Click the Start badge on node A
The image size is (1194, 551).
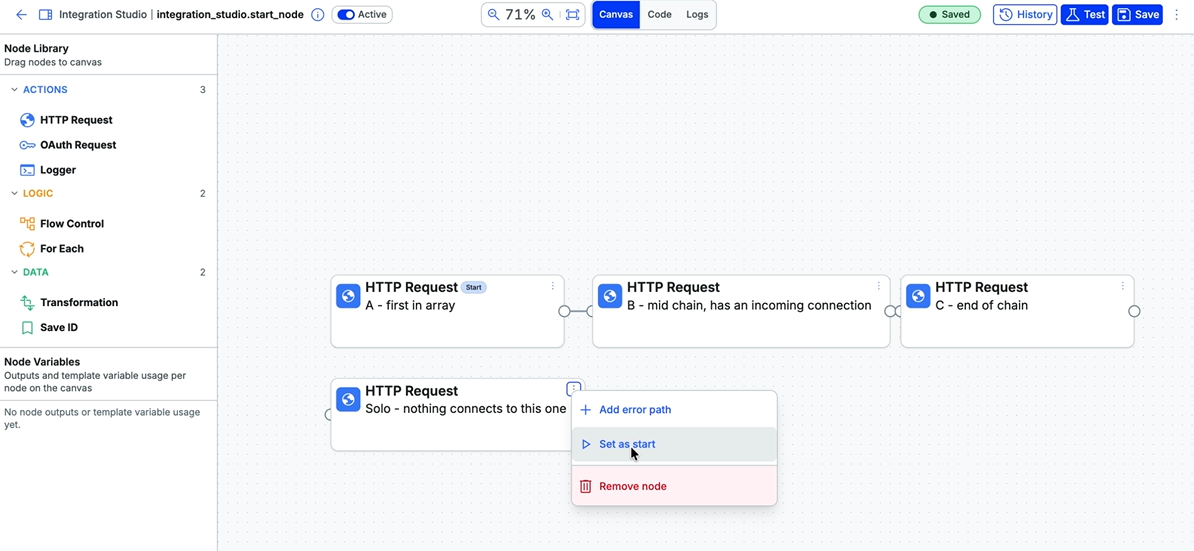(x=474, y=288)
